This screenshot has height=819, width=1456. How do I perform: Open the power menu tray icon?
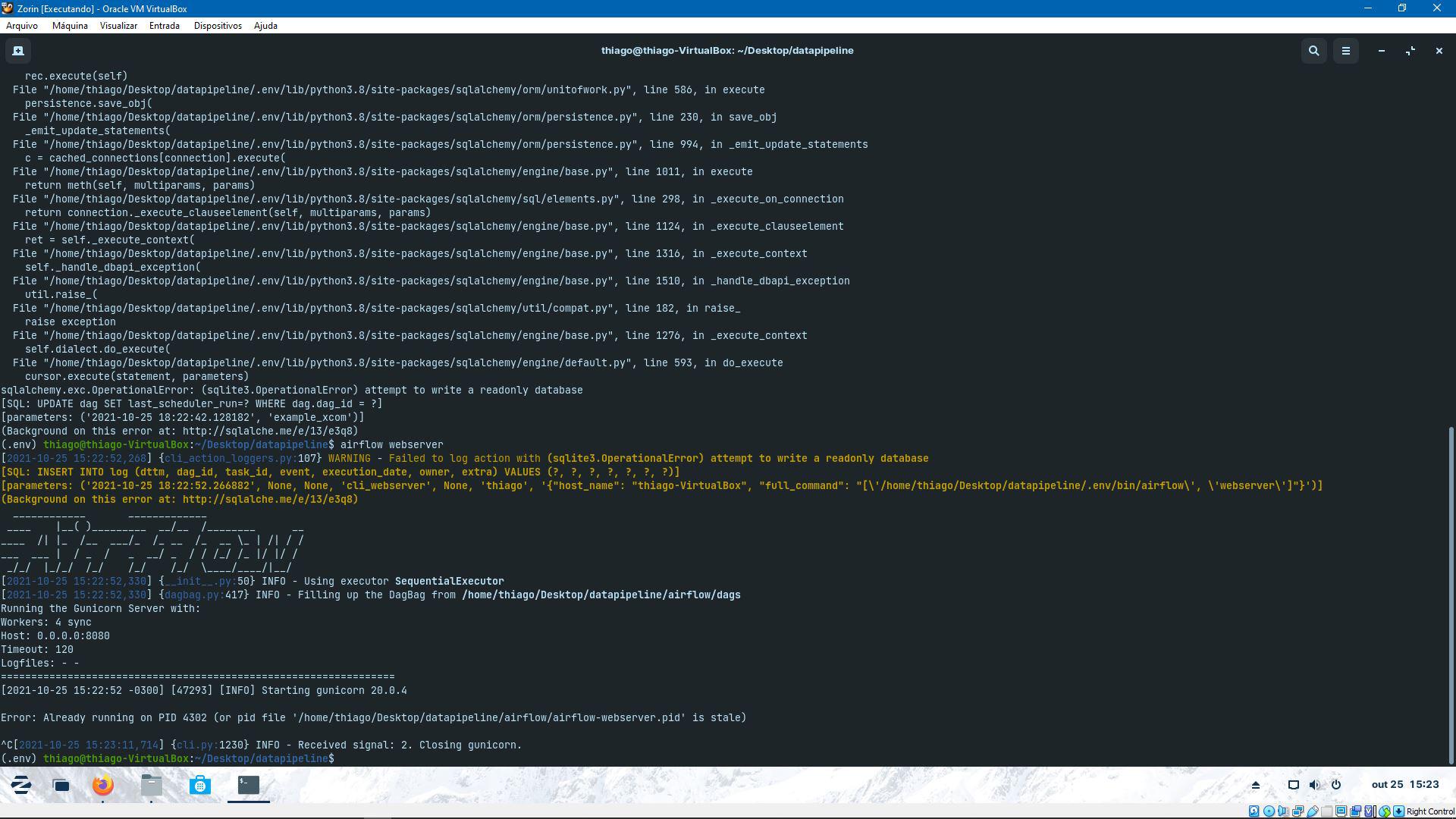point(1336,785)
